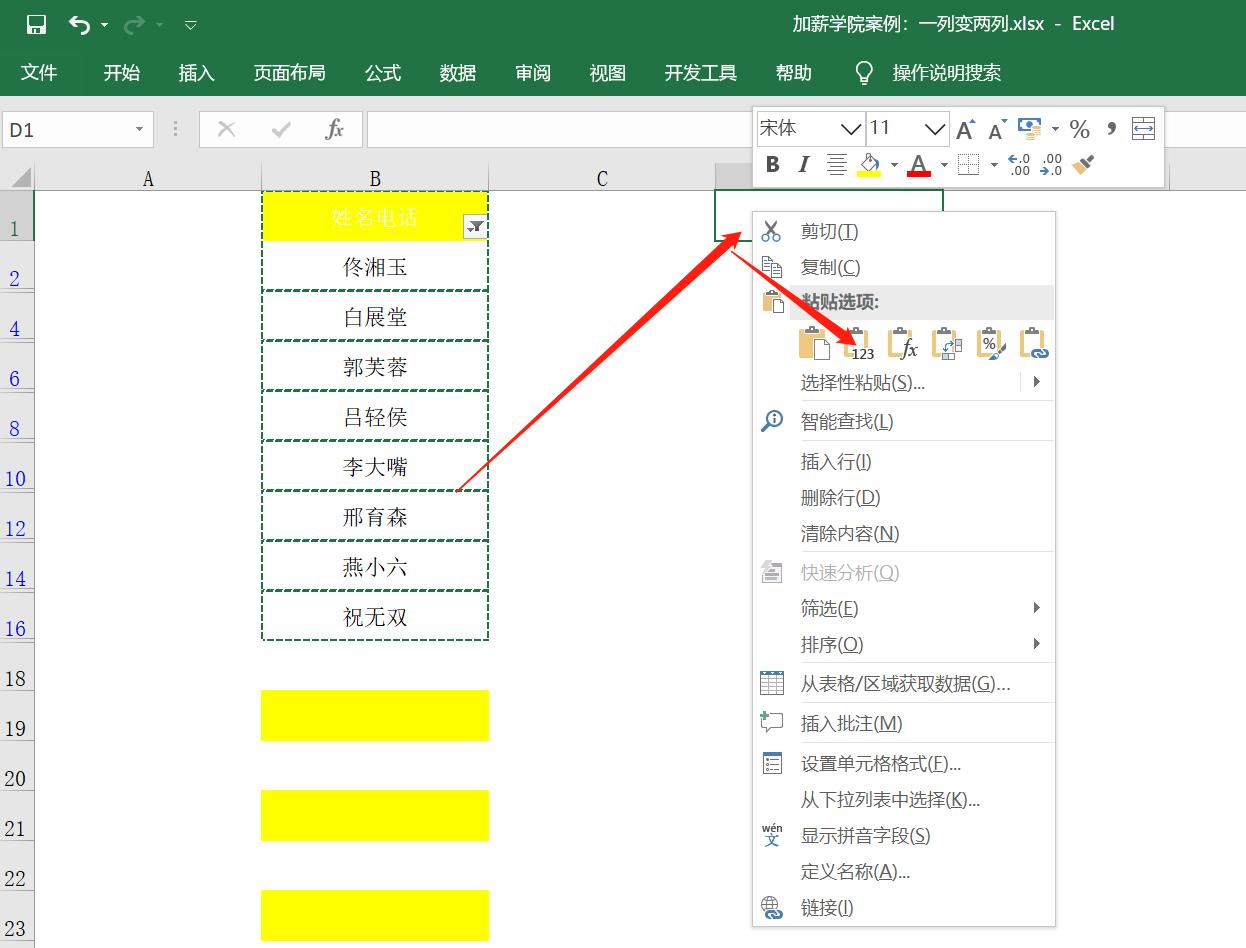Switch to the 数据 ribbon tab
The height and width of the screenshot is (948, 1246).
457,72
